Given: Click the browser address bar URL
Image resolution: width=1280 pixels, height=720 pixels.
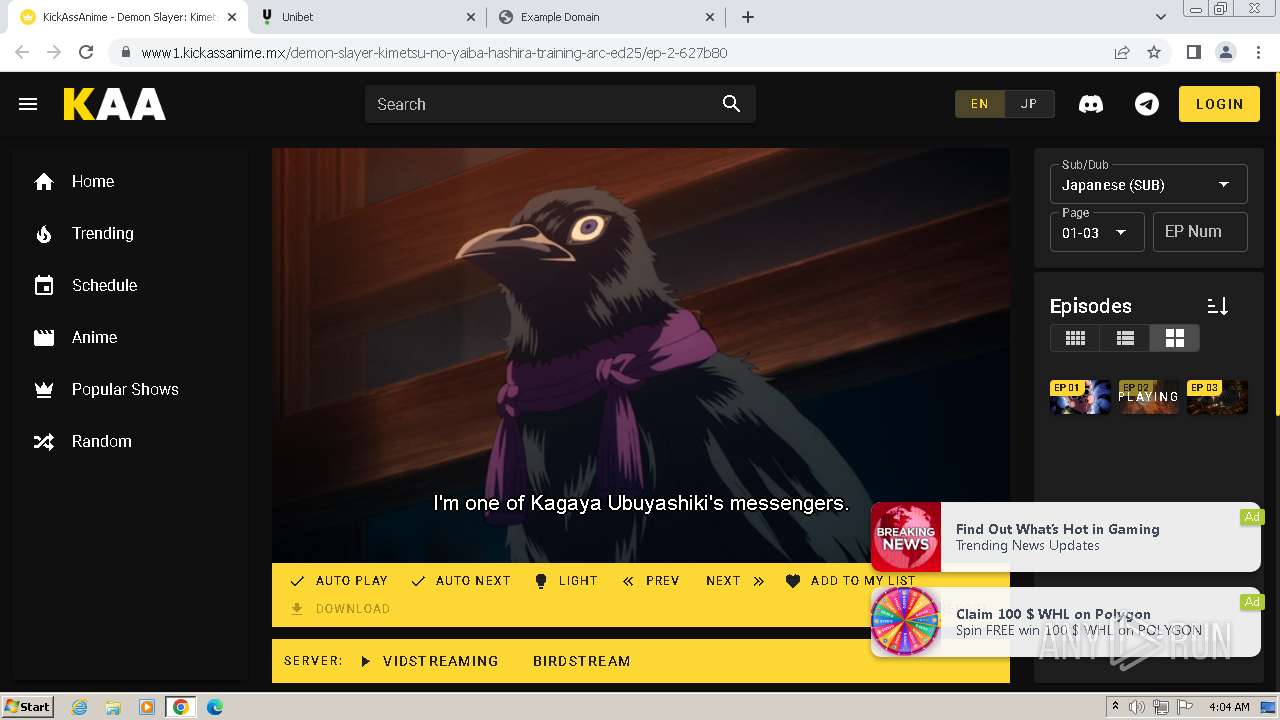Looking at the screenshot, I should (x=434, y=53).
